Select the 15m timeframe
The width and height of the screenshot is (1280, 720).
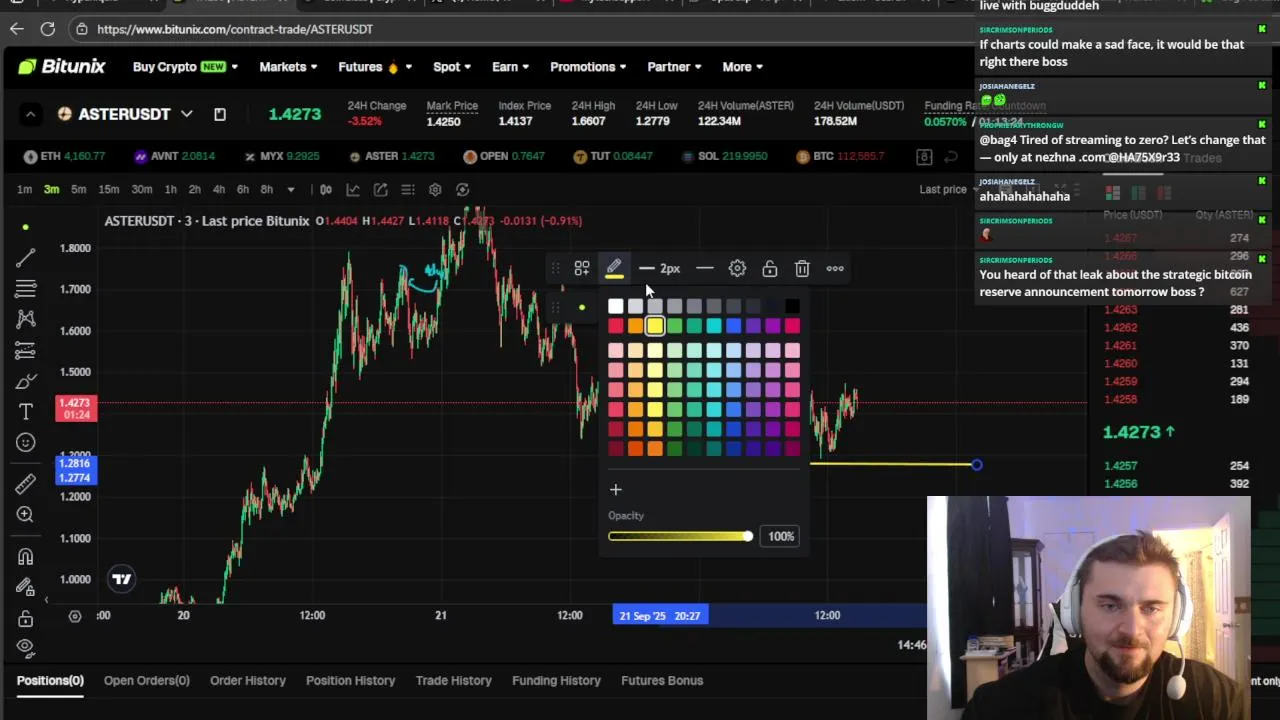click(108, 189)
